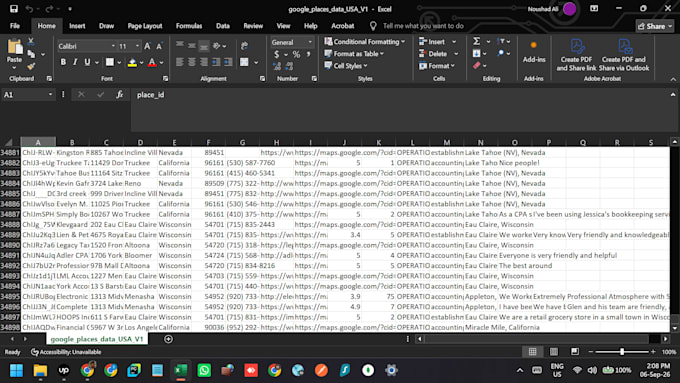Open the Merge & Center dropdown arrow
Screen dimensions: 680x383
pyautogui.click(x=256, y=62)
